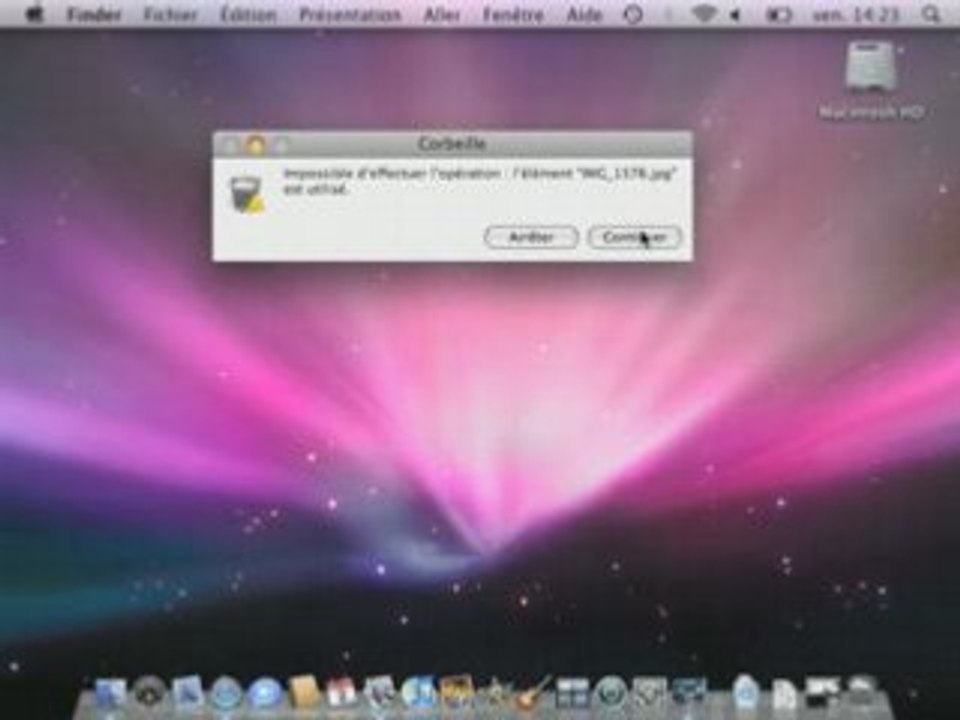Screen dimensions: 960x720
Task: Click the Arrêter button in the dialog
Action: 531,237
